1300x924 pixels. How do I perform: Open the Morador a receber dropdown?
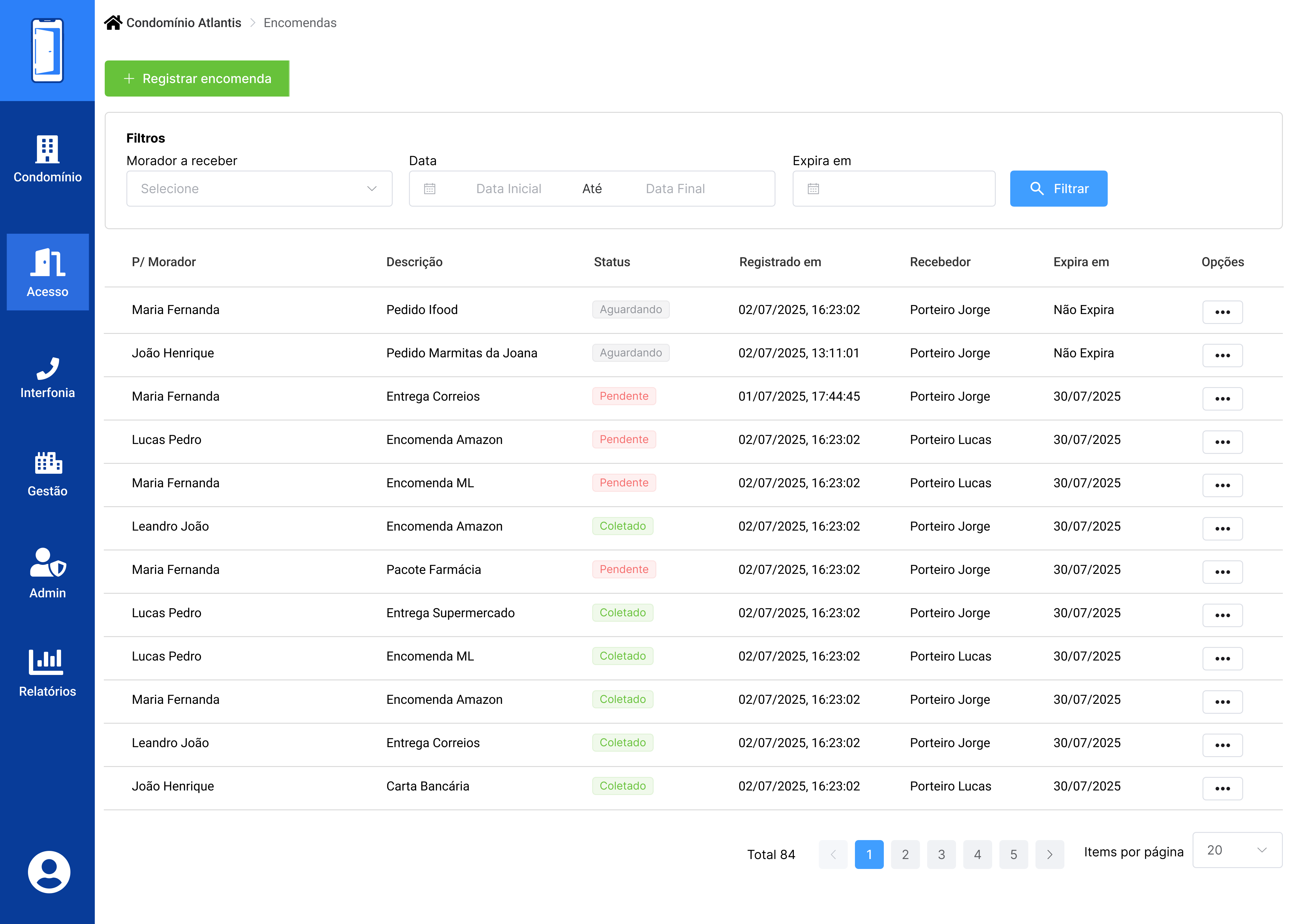pyautogui.click(x=259, y=189)
